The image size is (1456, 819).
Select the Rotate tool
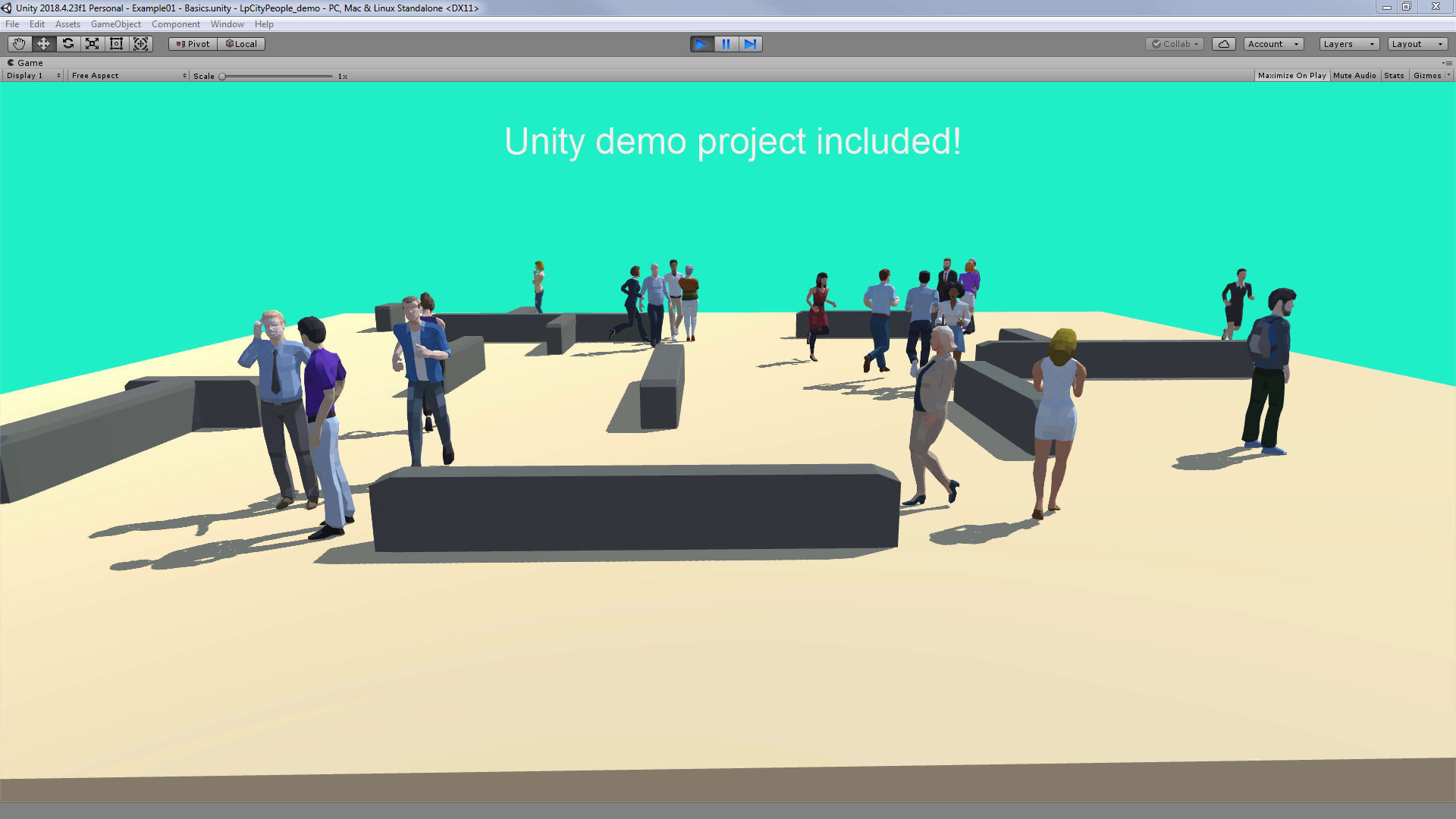coord(67,44)
